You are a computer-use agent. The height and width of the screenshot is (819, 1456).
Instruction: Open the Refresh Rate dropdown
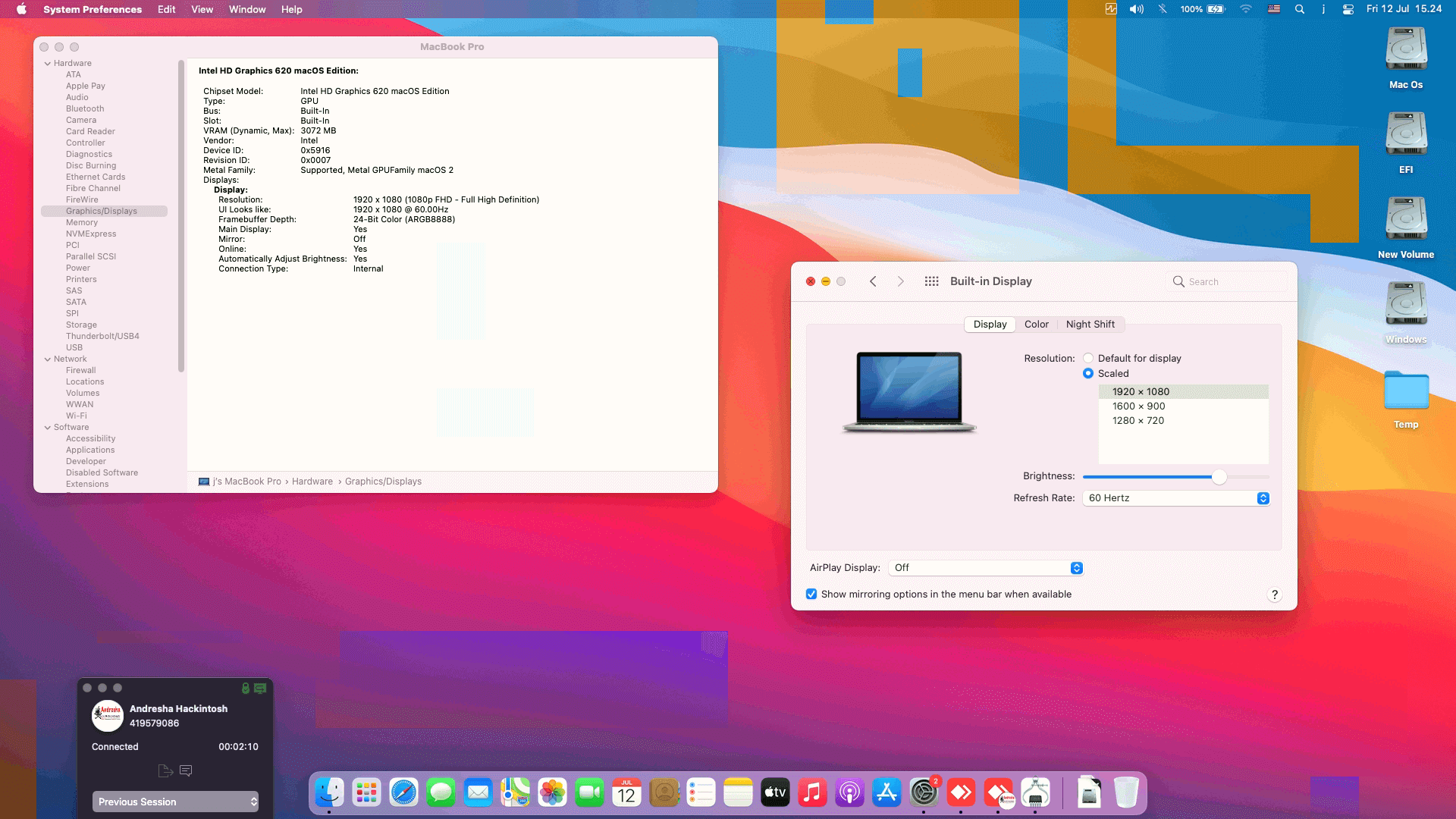click(x=1175, y=498)
